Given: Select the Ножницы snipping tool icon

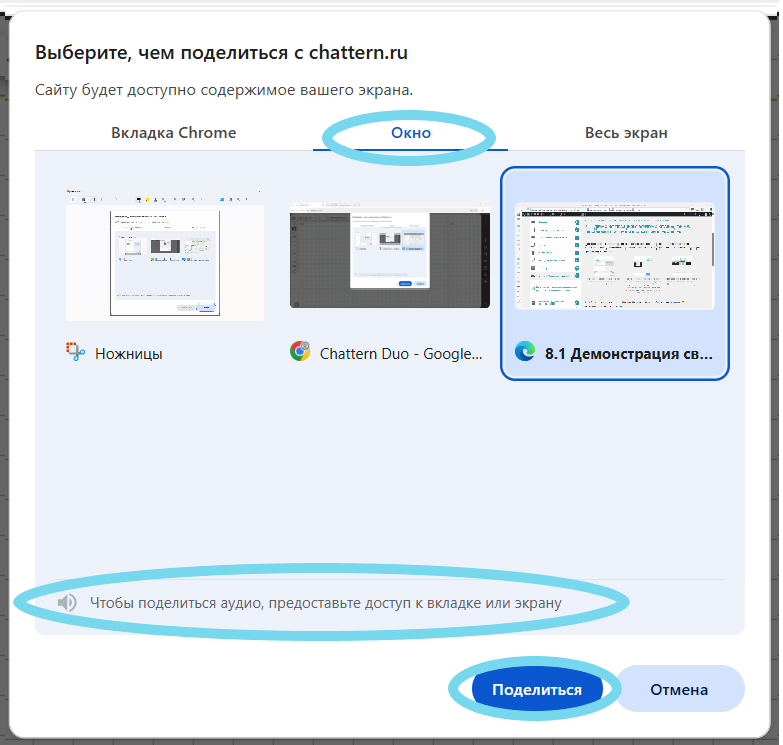Looking at the screenshot, I should tap(76, 352).
